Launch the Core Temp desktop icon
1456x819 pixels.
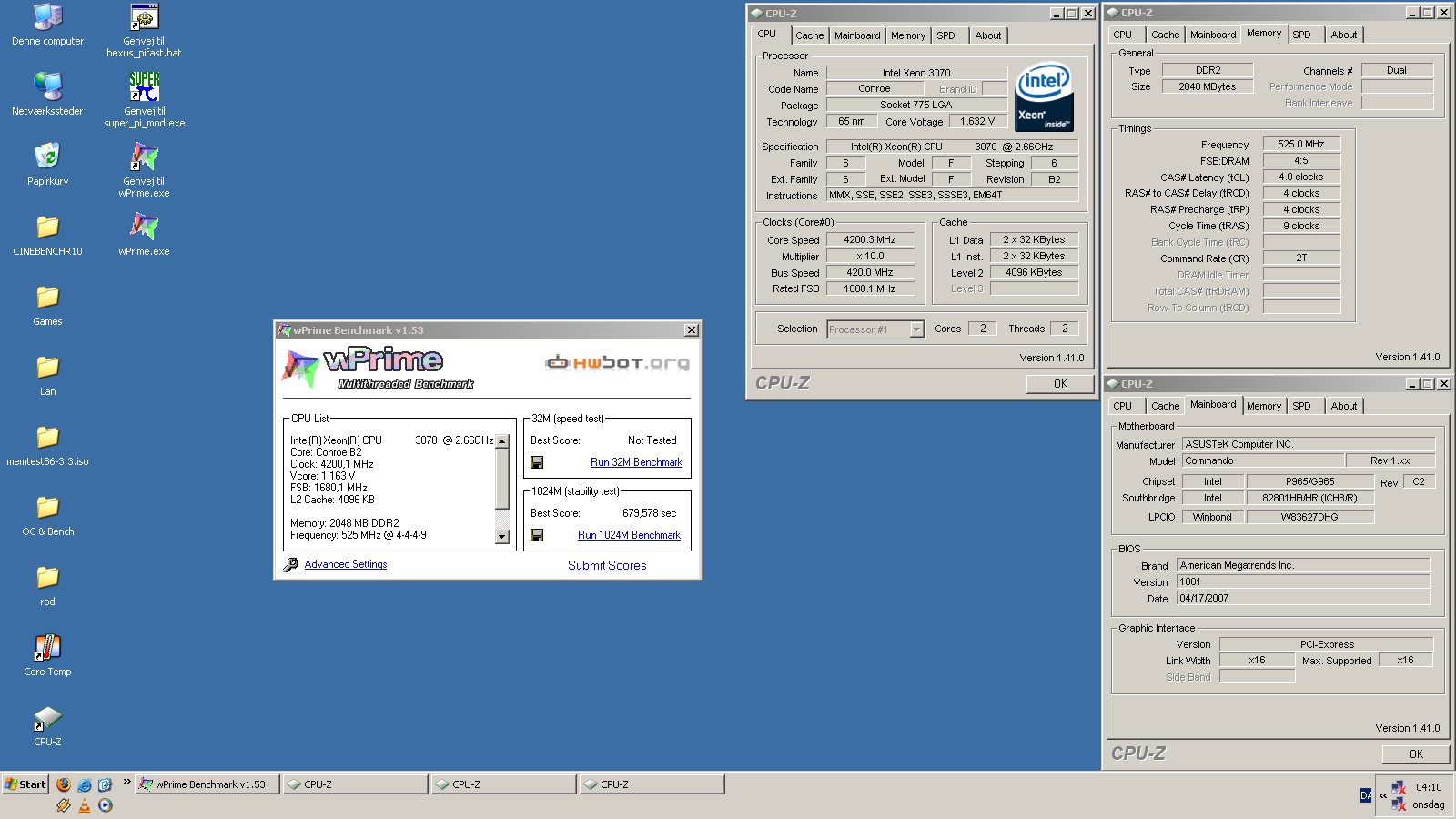click(x=47, y=655)
